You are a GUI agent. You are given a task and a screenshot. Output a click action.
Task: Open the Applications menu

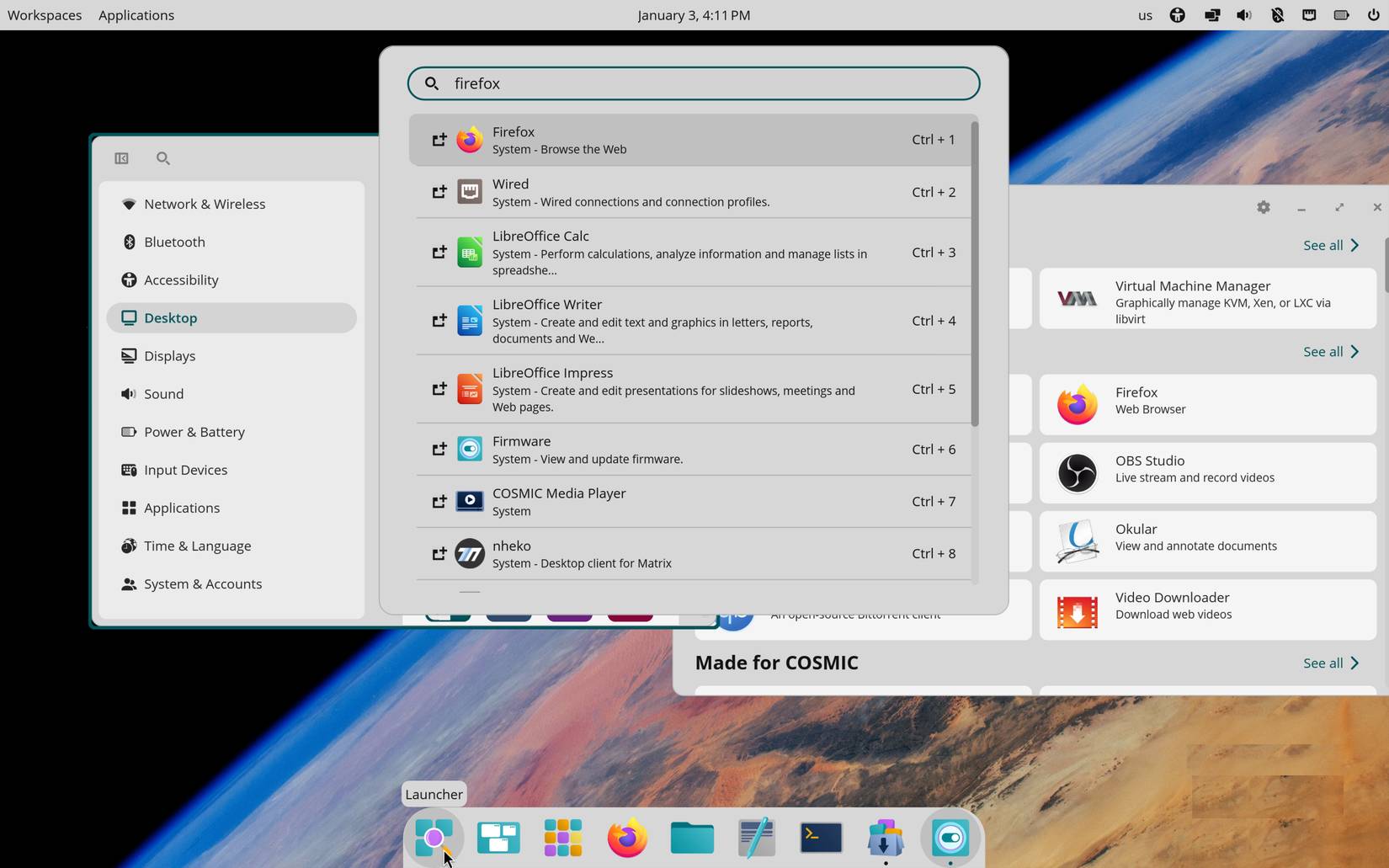coord(136,14)
